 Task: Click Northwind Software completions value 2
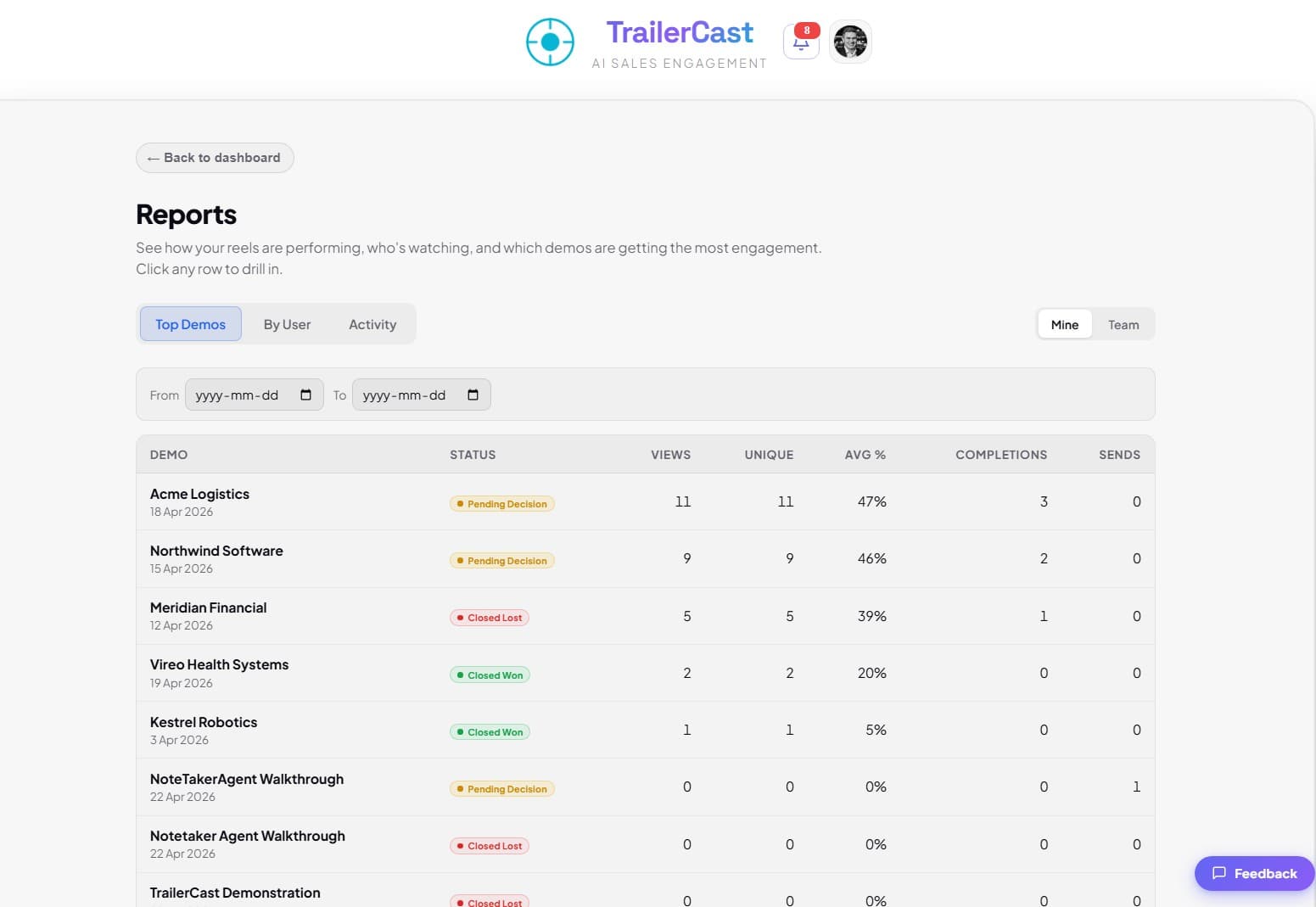1044,558
